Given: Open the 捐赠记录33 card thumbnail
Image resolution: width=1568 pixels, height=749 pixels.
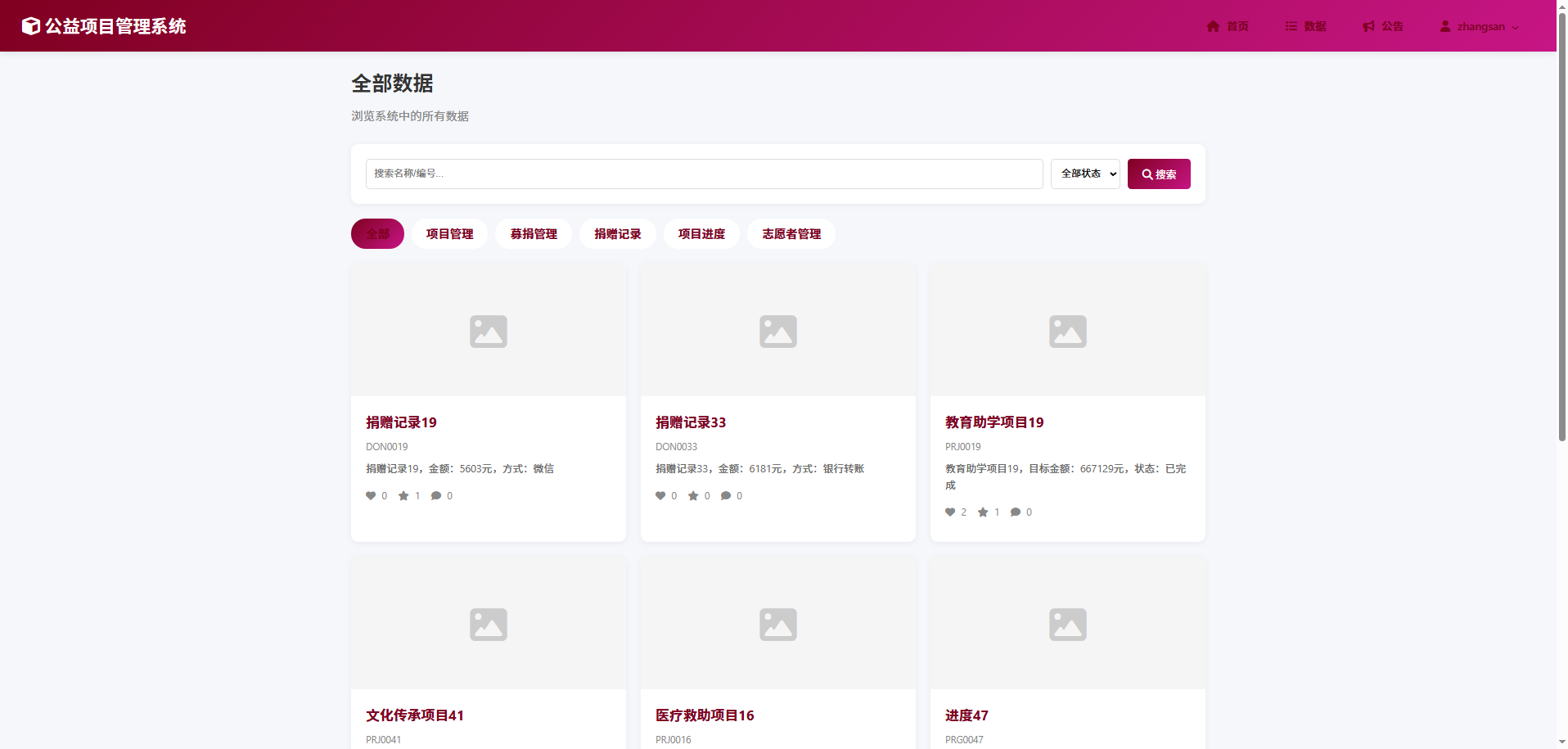Looking at the screenshot, I should click(778, 331).
